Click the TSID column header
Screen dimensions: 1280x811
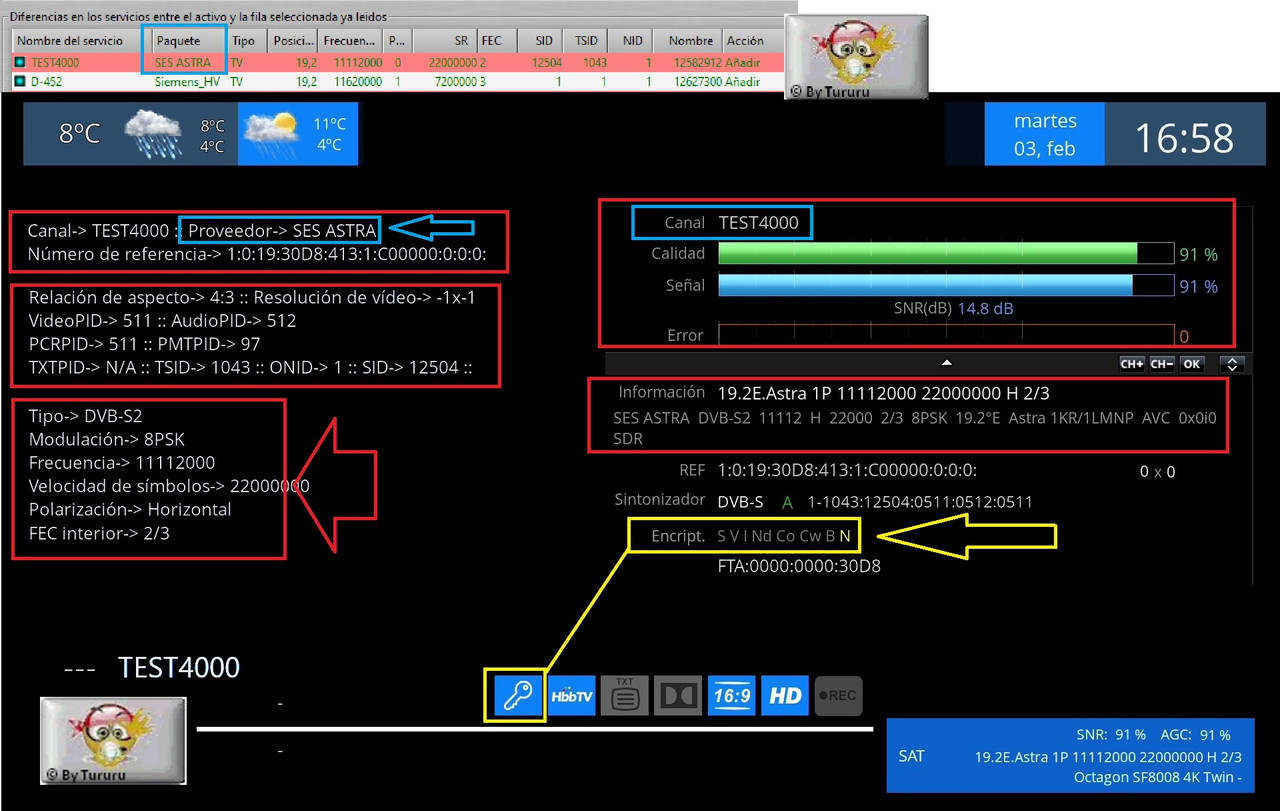pyautogui.click(x=585, y=41)
